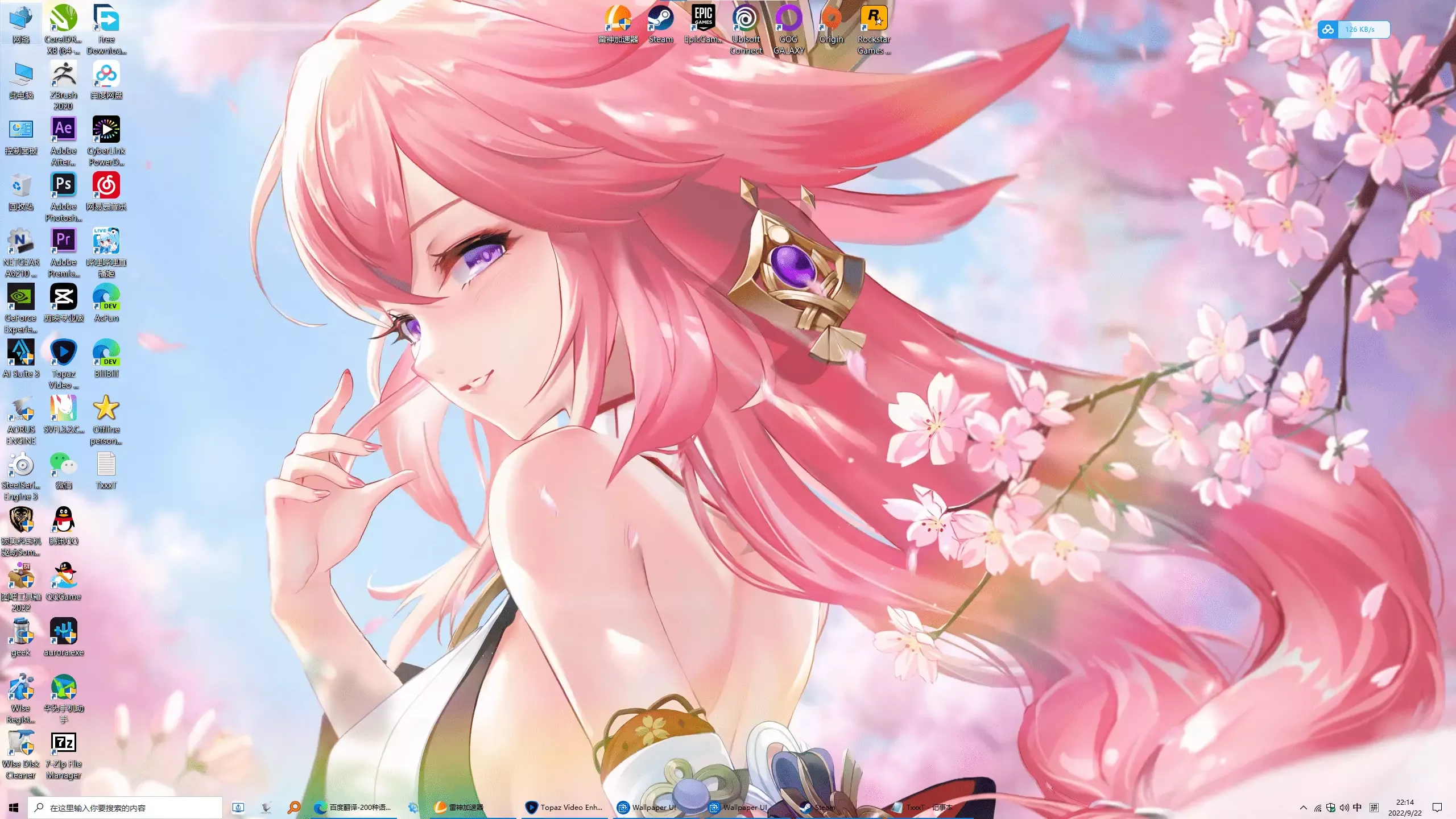Expand hidden system tray icons
1456x819 pixels.
point(1303,808)
